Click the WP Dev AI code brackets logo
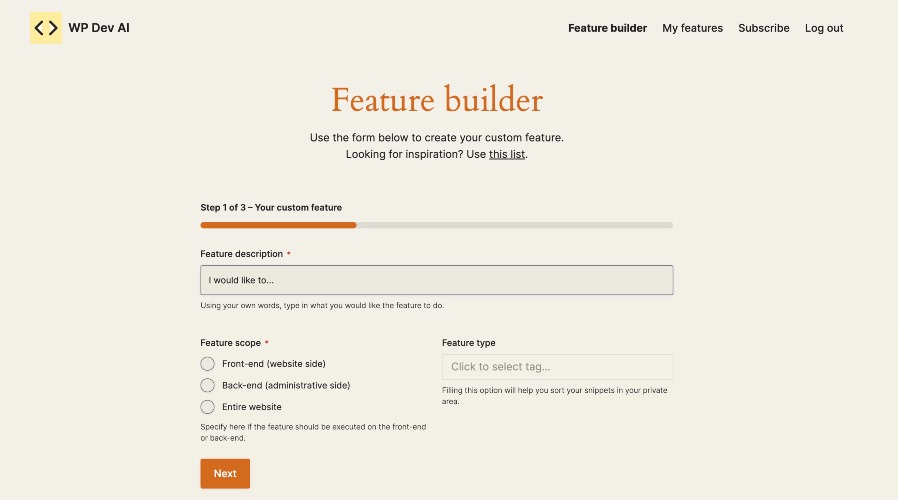Viewport: 898px width, 500px height. pos(46,27)
